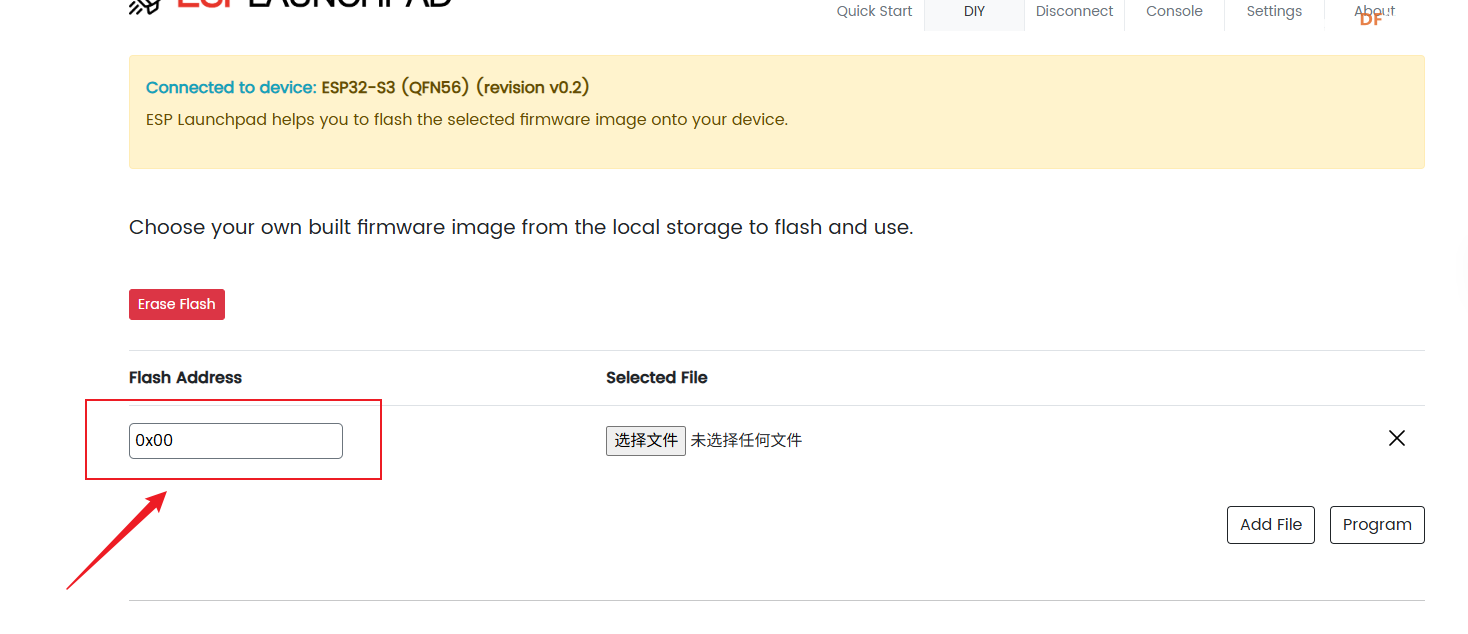Open Settings from the top navigation
The height and width of the screenshot is (634, 1468).
(1274, 12)
